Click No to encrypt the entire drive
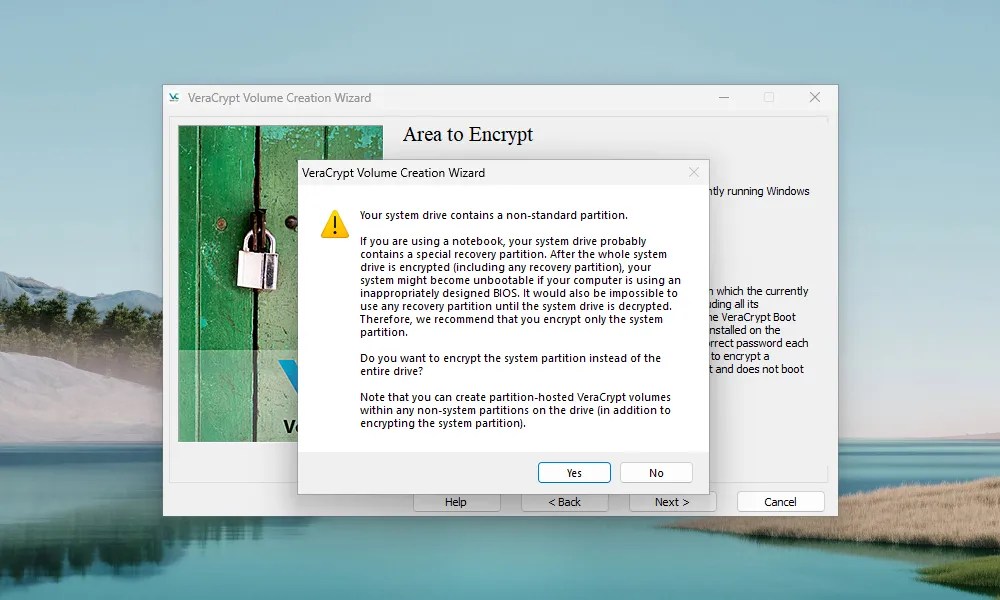Screen dimensions: 1000x600 [x=656, y=472]
